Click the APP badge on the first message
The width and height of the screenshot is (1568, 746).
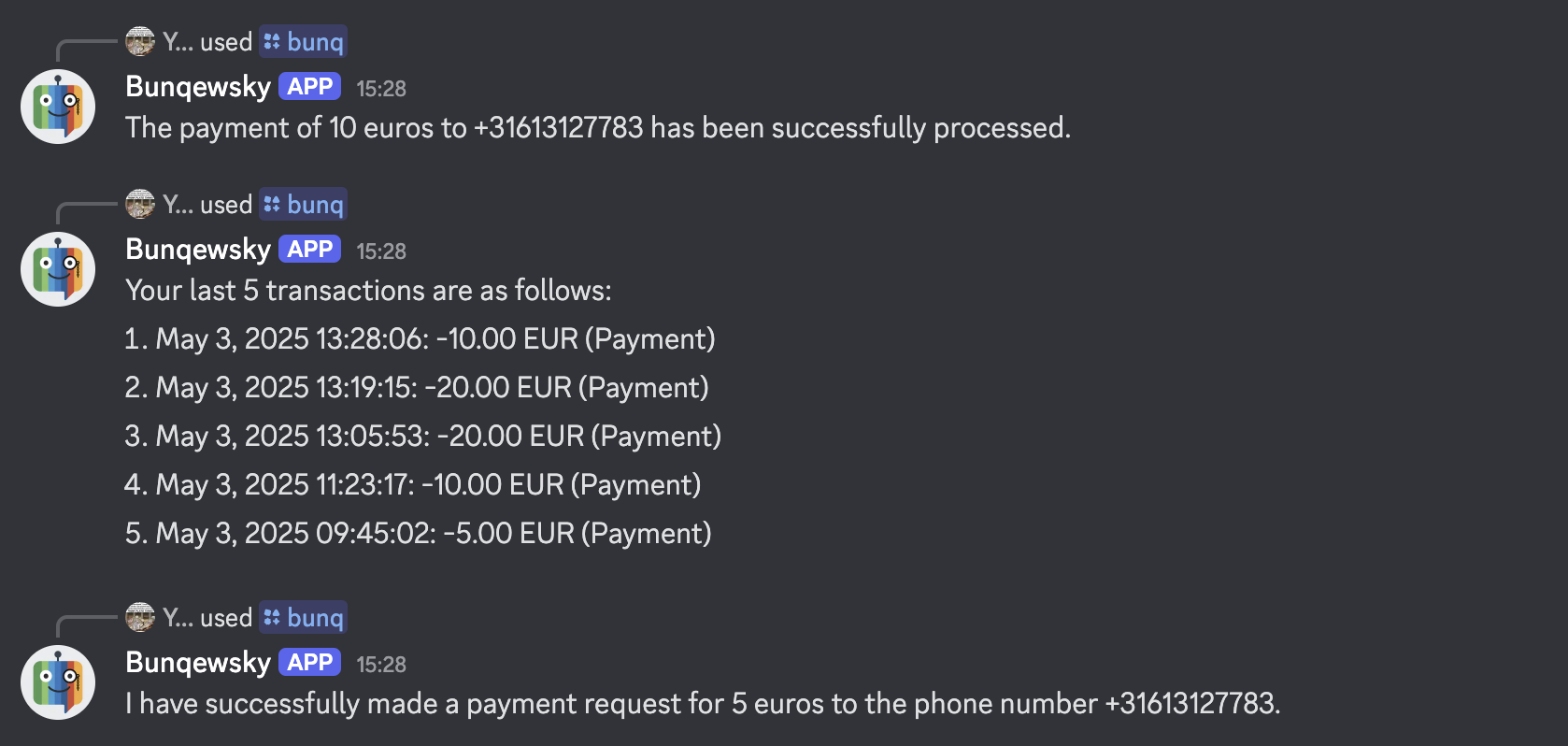tap(309, 87)
